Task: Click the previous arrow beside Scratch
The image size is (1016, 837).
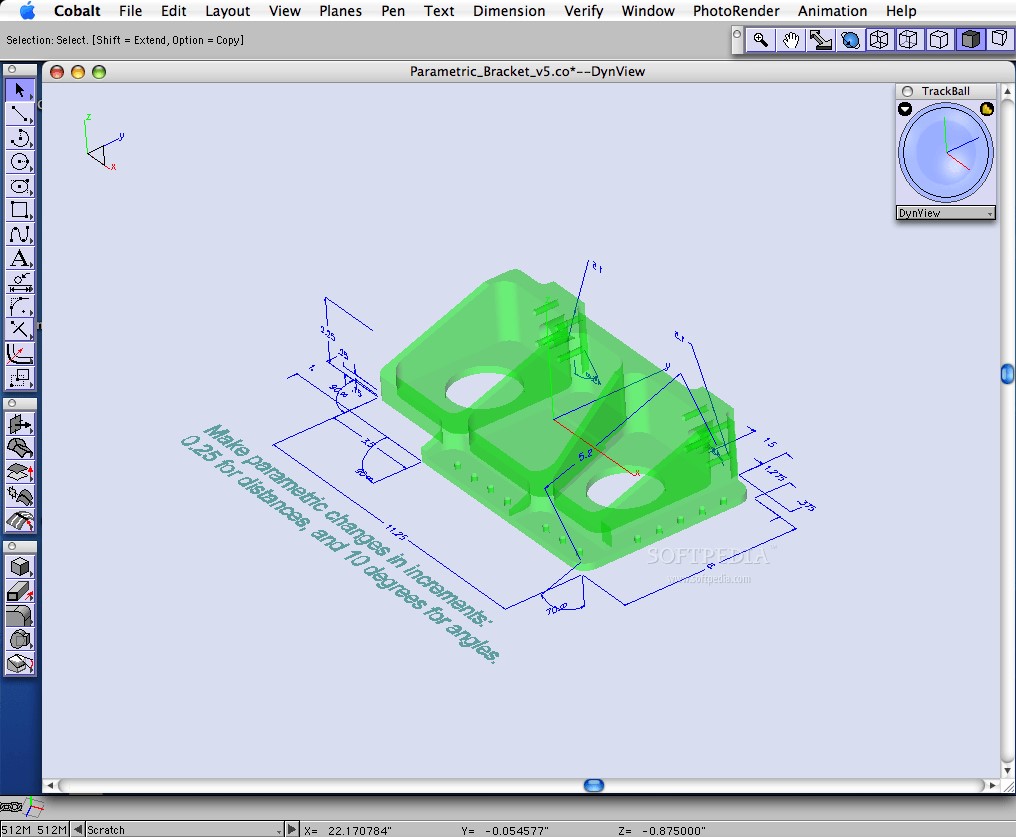Action: [x=77, y=829]
